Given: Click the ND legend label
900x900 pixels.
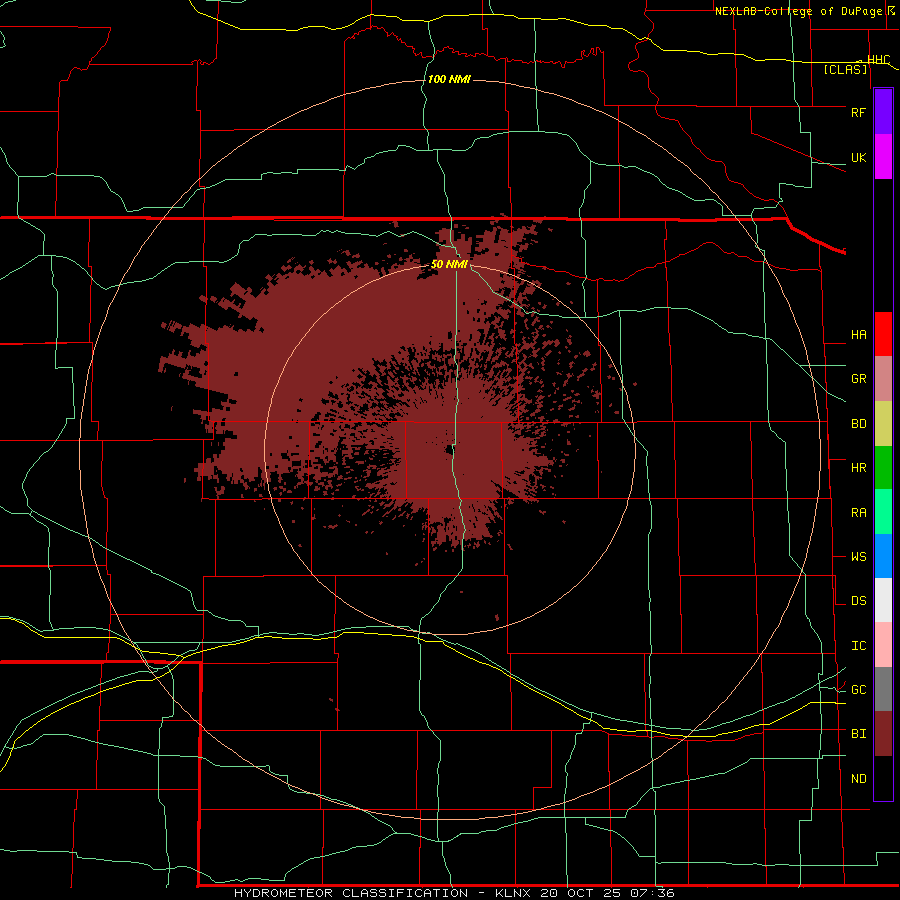Looking at the screenshot, I should (858, 779).
